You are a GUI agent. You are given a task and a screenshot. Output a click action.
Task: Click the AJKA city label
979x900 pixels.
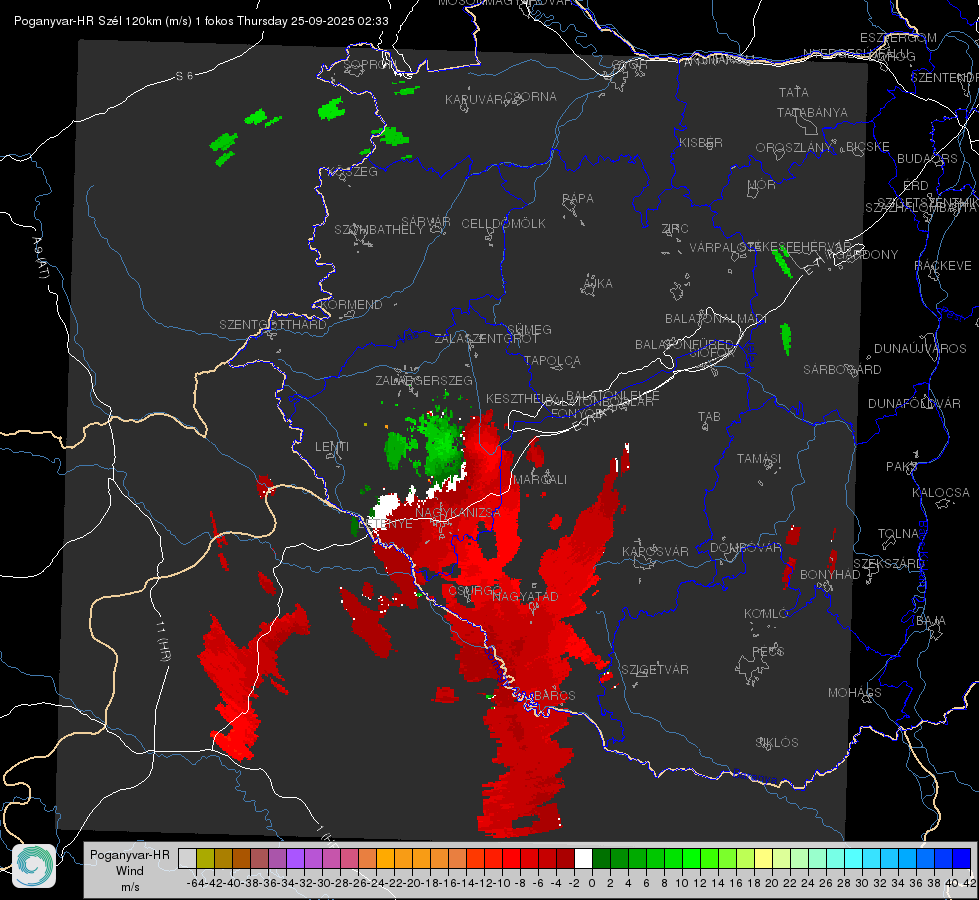598,284
